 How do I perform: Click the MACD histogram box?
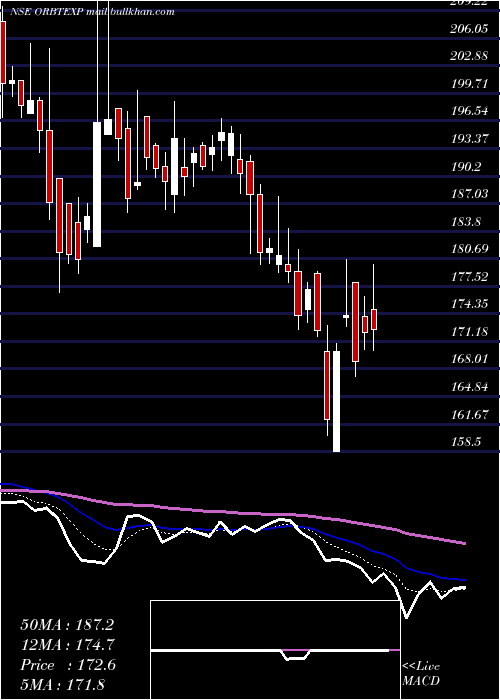coord(275,650)
